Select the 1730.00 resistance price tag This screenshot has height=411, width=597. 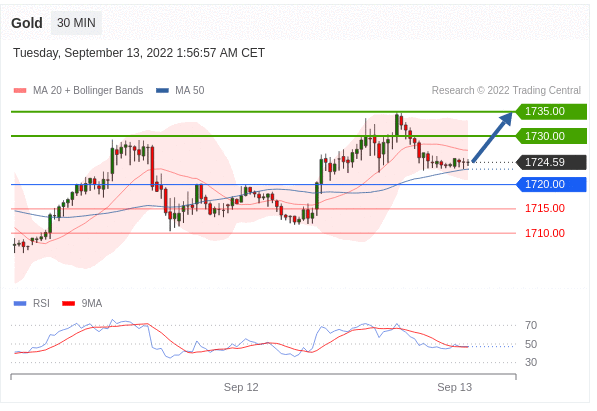tap(551, 136)
